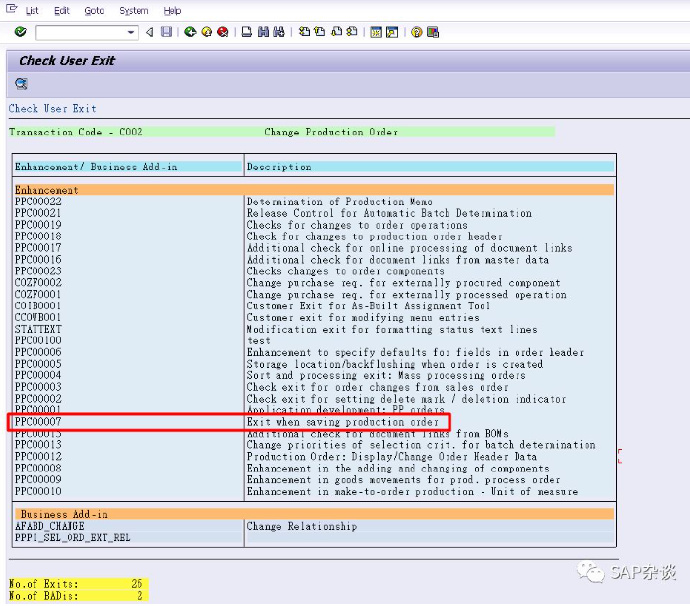Screen dimensions: 690x606
Task: Click the Create New Session icon
Action: coord(376,32)
